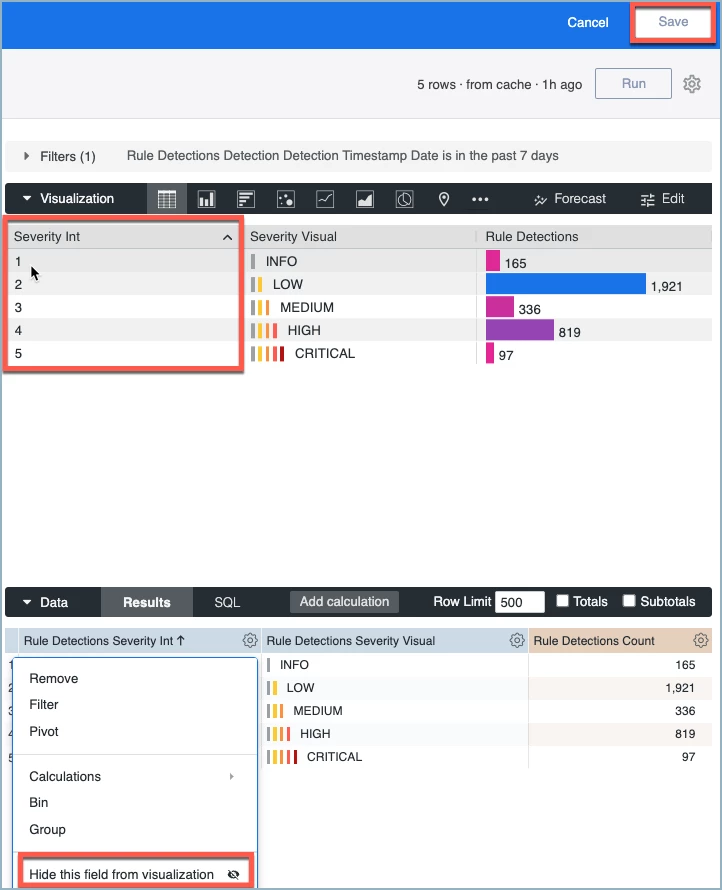Click the blue LOW detections bar
Image resolution: width=722 pixels, height=890 pixels.
565,284
